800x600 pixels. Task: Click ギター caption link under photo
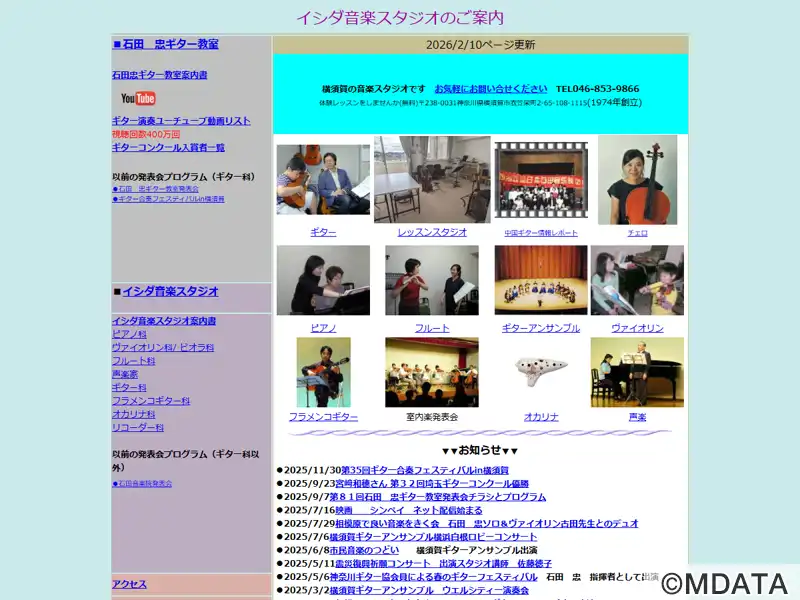pos(323,232)
